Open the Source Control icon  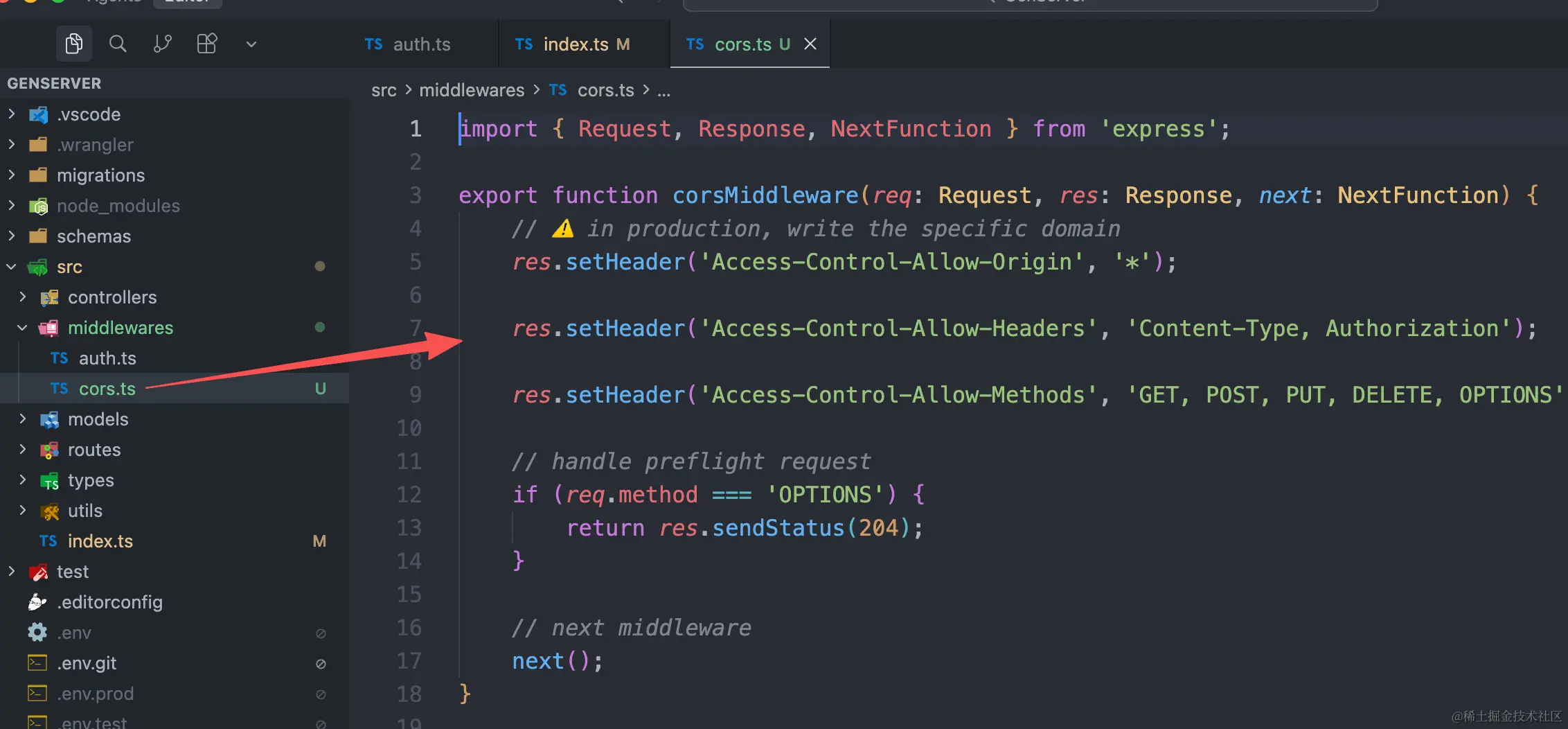162,44
